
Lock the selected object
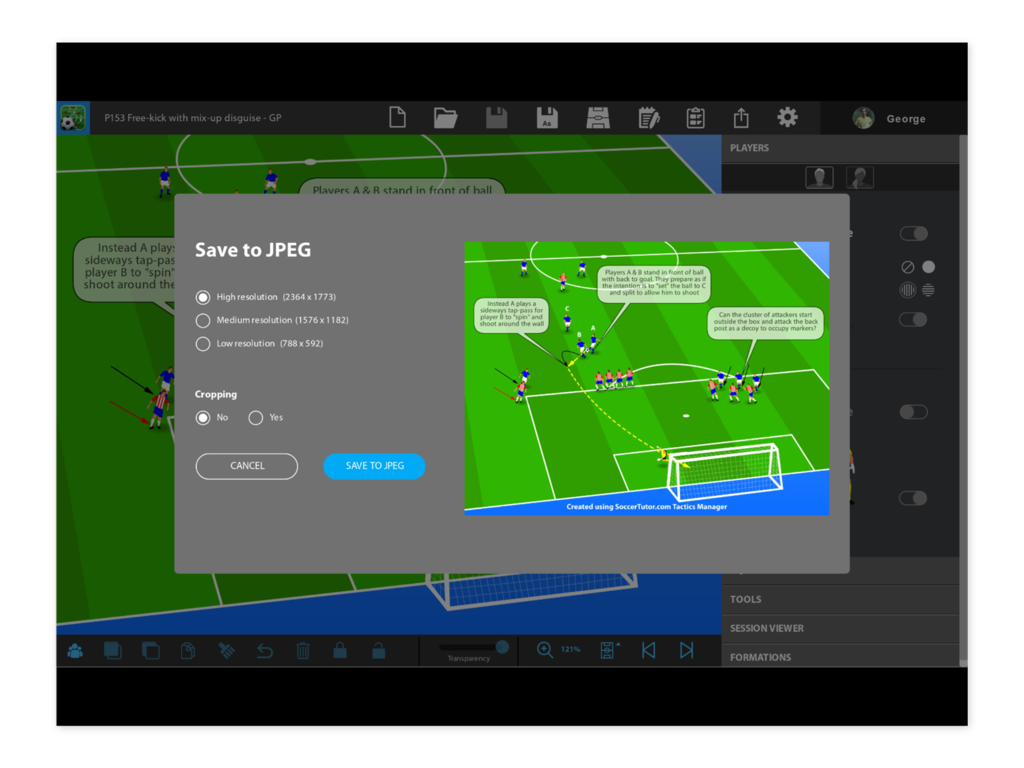(340, 650)
